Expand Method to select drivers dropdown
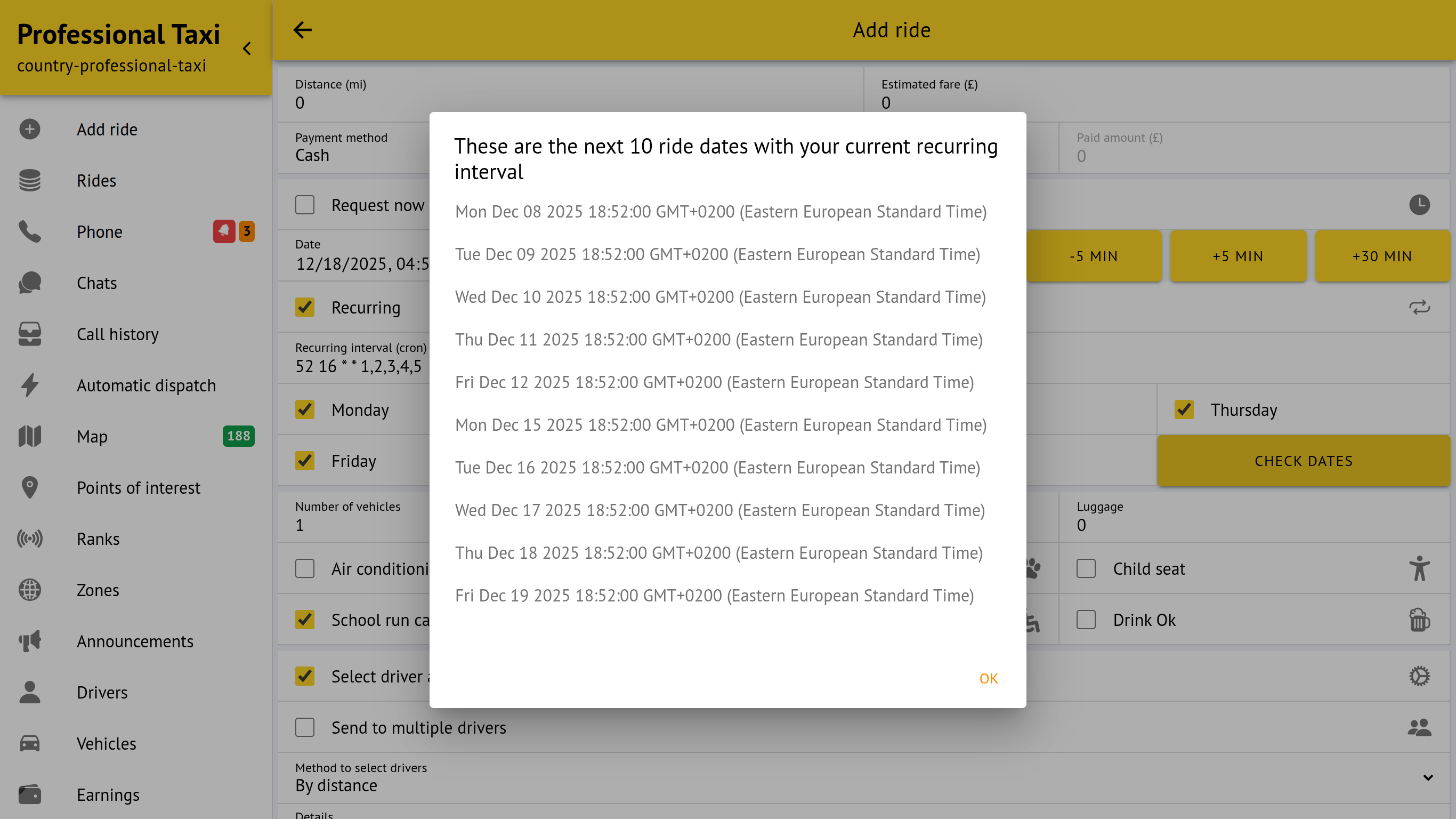Screen dimensions: 1456x819 coord(1428,778)
